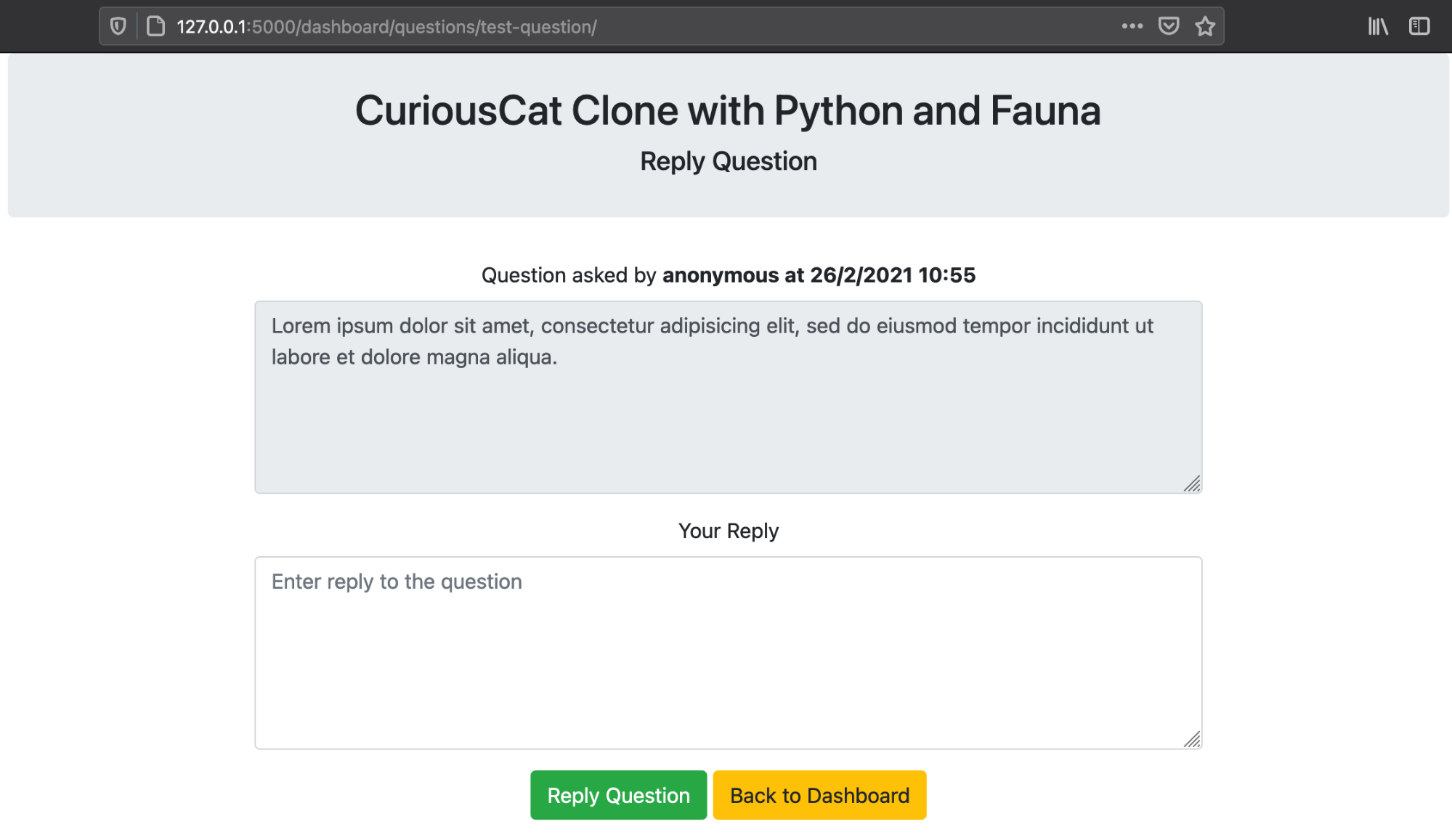Viewport: 1452px width, 840px height.
Task: Click the CuriousCat Clone page title
Action: [x=727, y=110]
